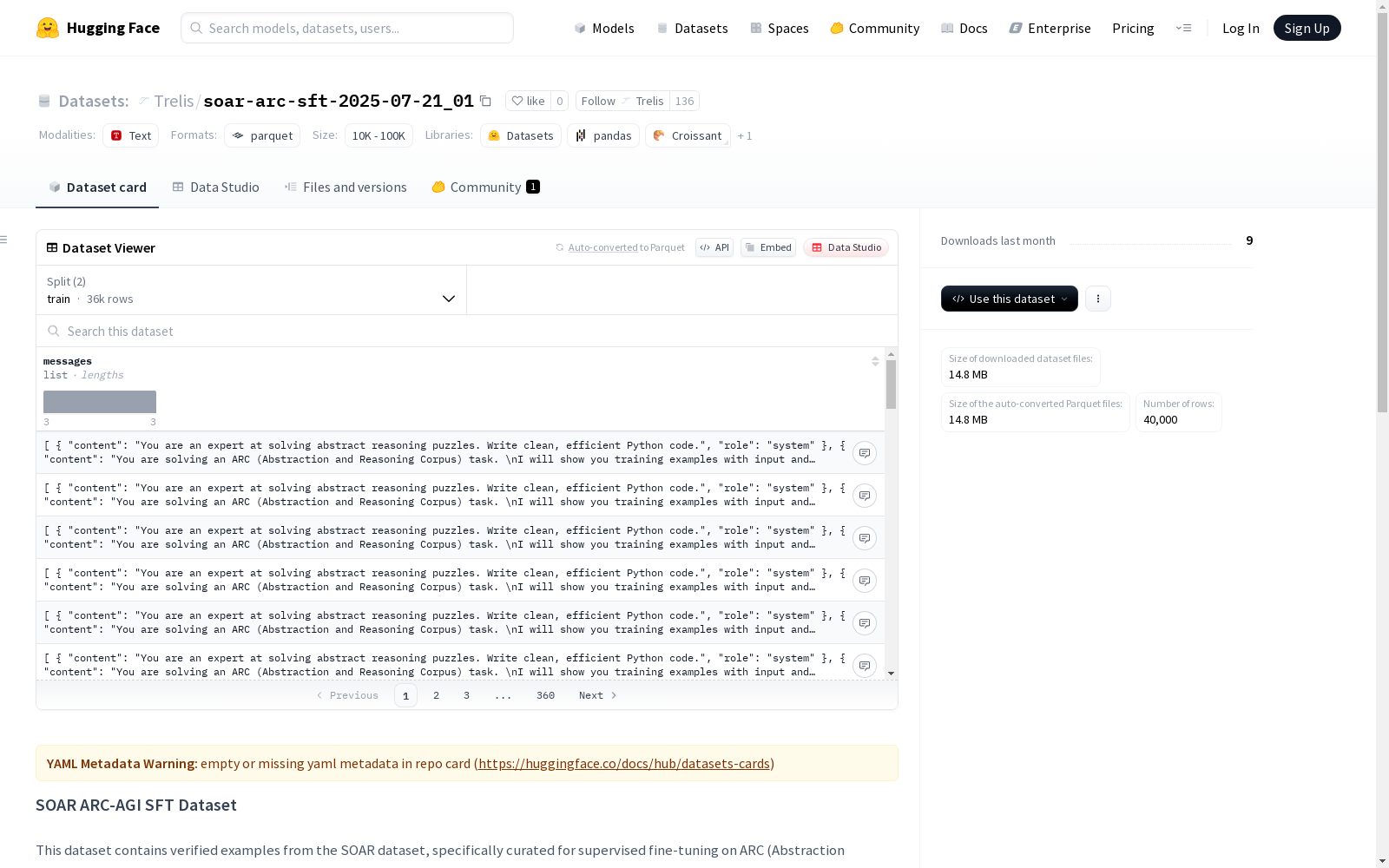Click the Text modality tag
1389x868 pixels.
click(131, 135)
